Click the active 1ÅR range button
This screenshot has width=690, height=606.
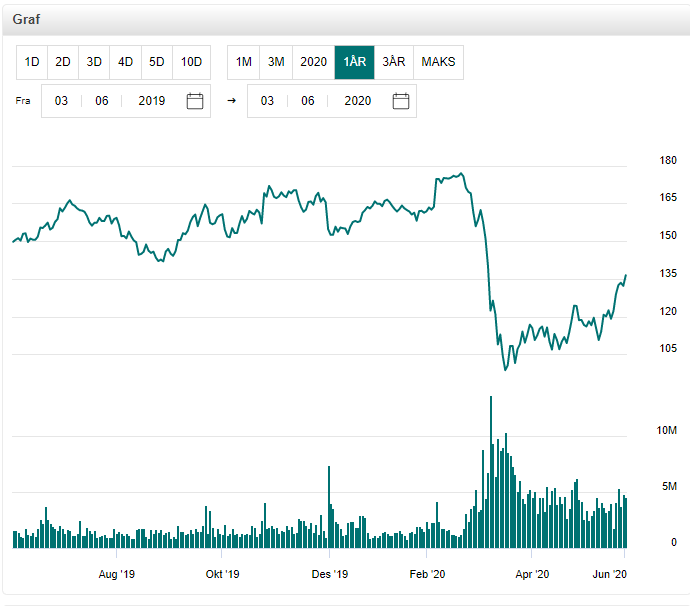point(354,62)
